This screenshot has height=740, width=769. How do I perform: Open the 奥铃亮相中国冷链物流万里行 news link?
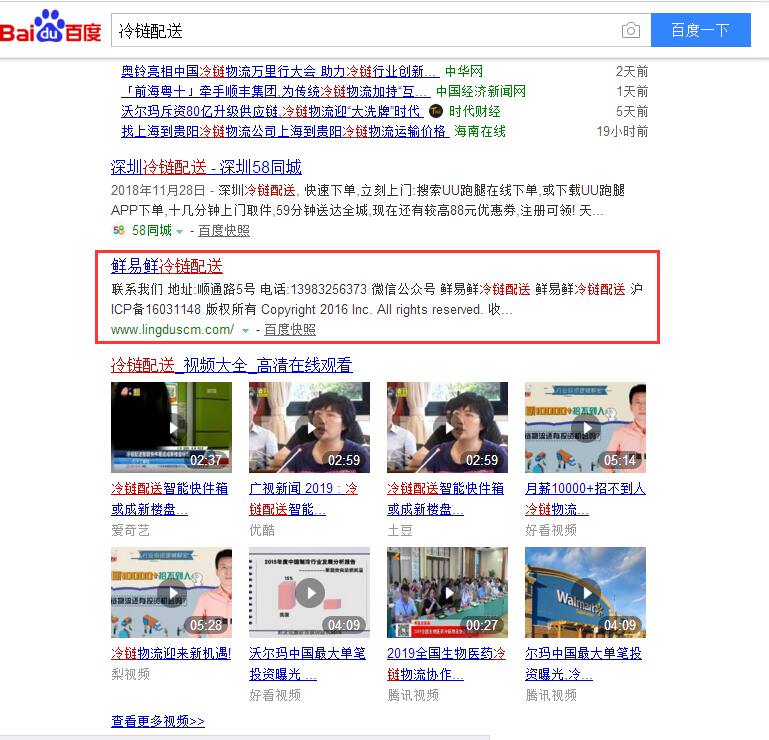coord(280,72)
